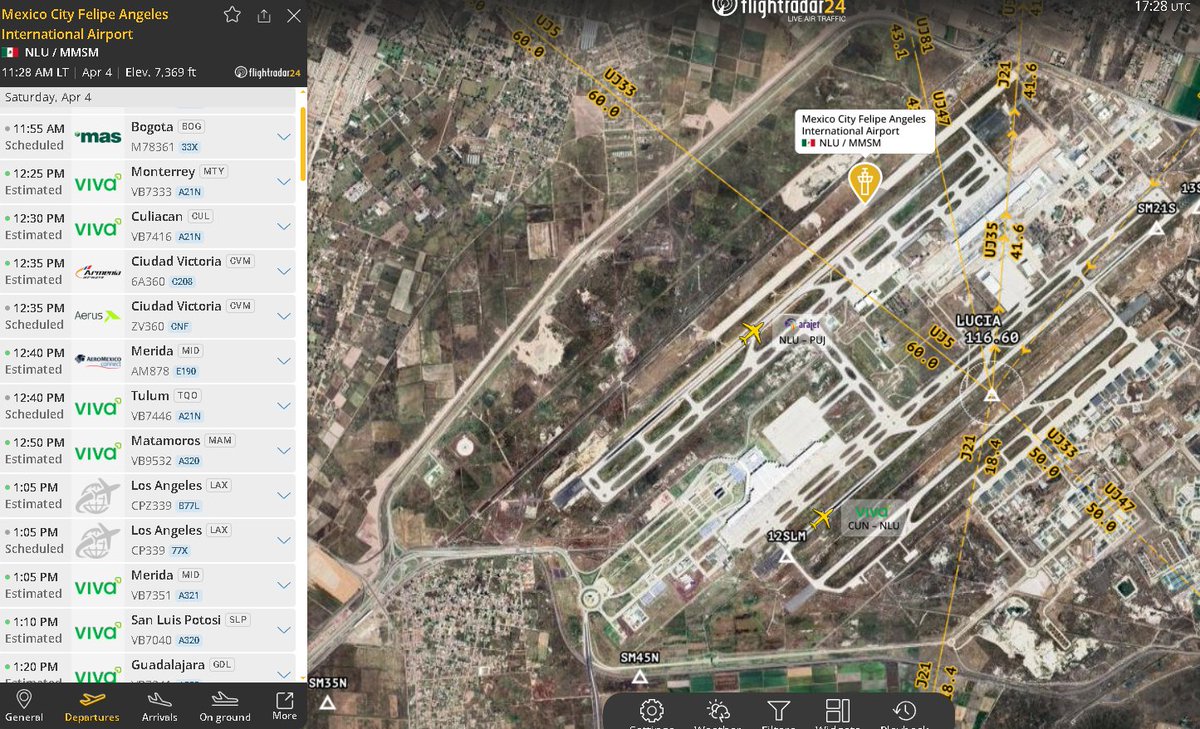Expand the Monterrey VB7333 flight row

tap(283, 181)
